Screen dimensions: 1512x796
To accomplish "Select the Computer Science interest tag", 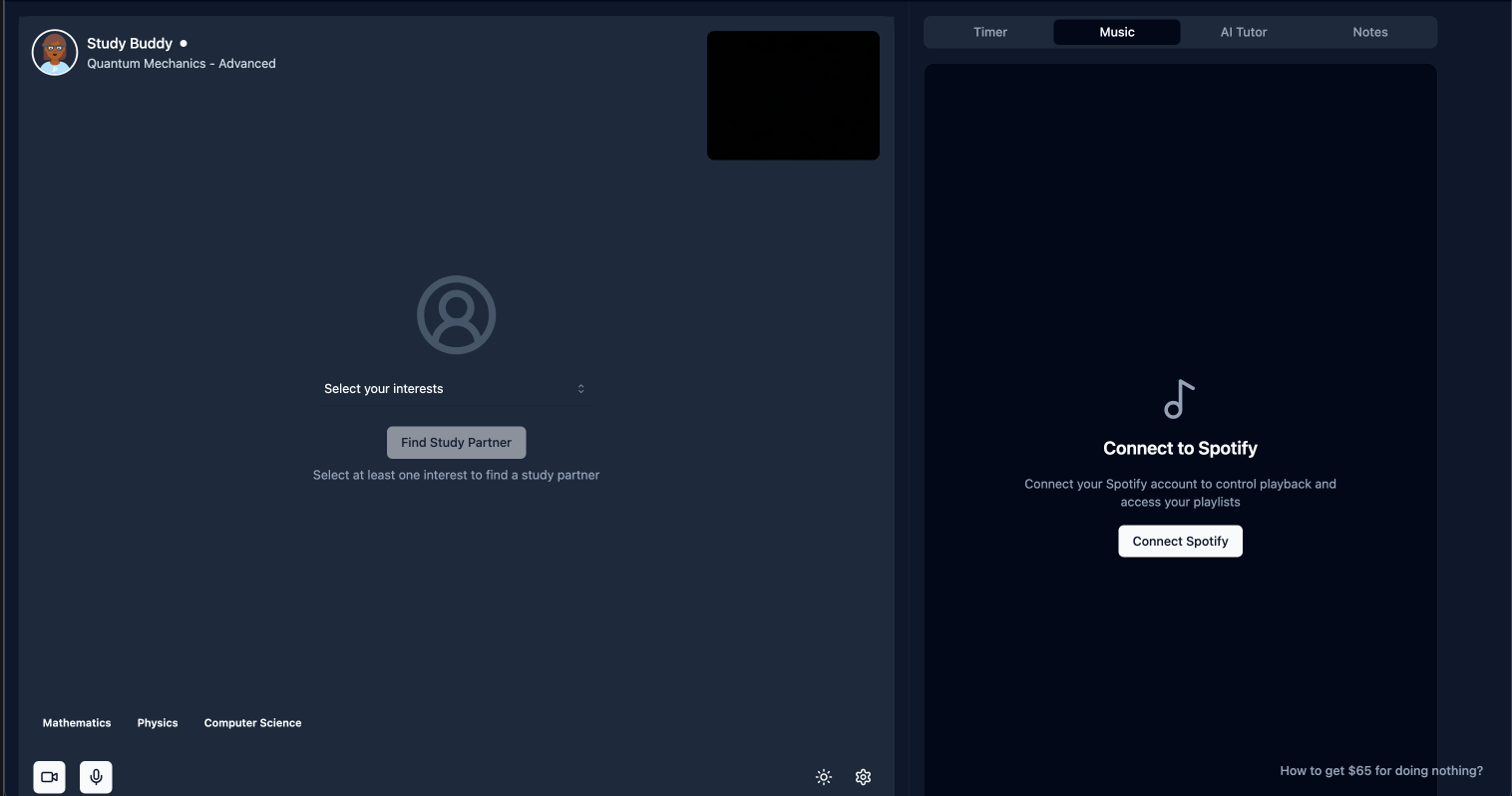I will click(x=252, y=723).
